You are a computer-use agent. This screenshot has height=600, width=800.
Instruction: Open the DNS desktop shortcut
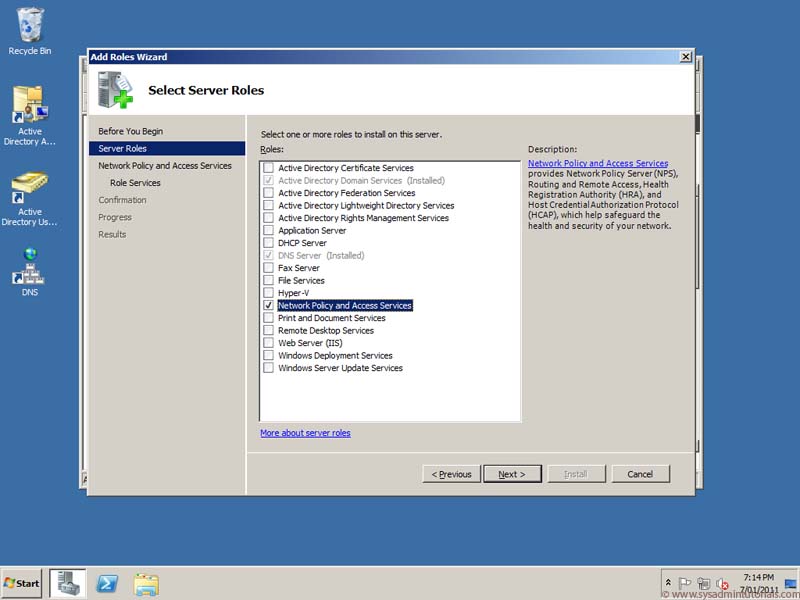coord(30,271)
